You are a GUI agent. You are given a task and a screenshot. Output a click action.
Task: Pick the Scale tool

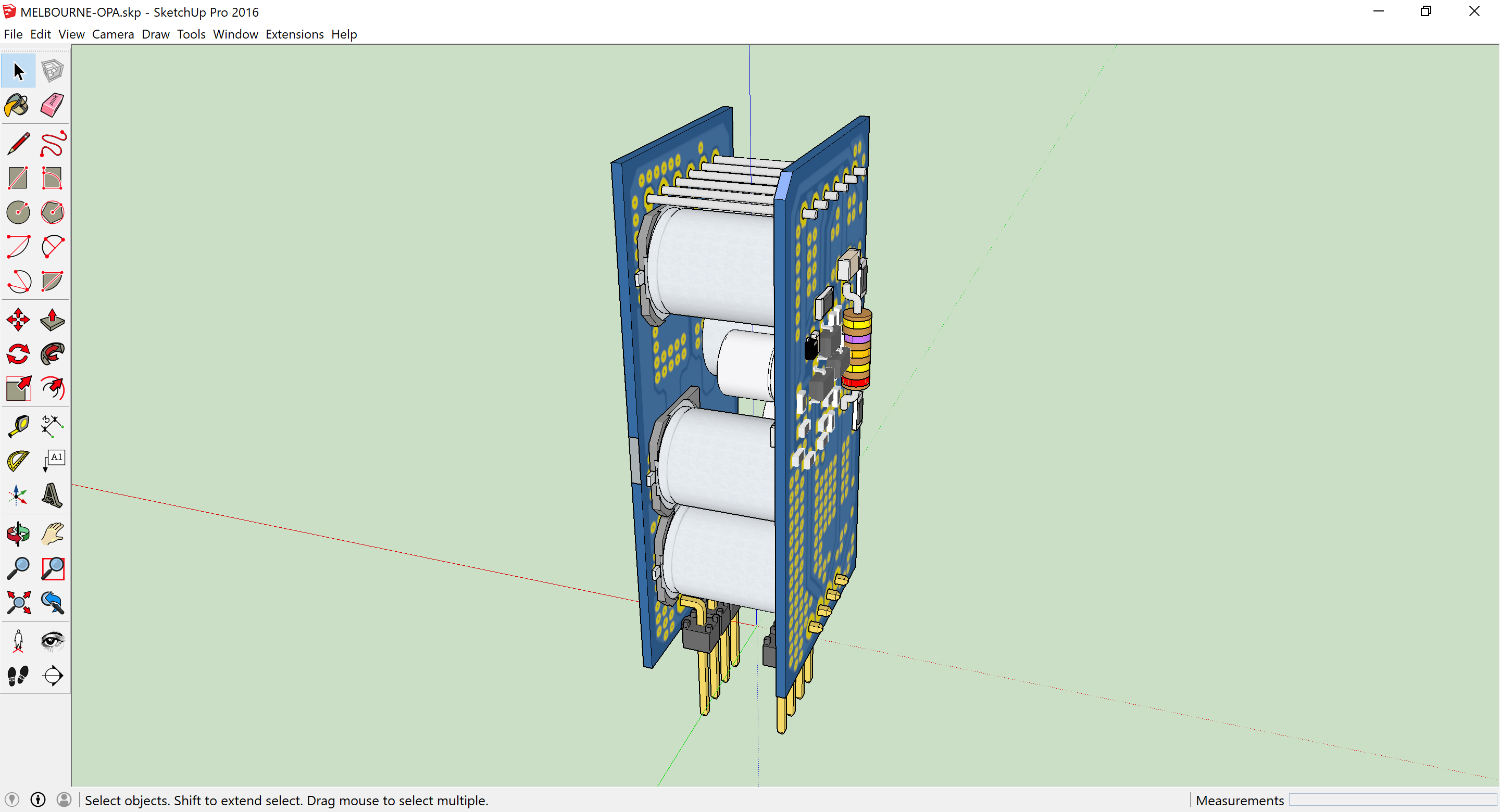point(18,388)
